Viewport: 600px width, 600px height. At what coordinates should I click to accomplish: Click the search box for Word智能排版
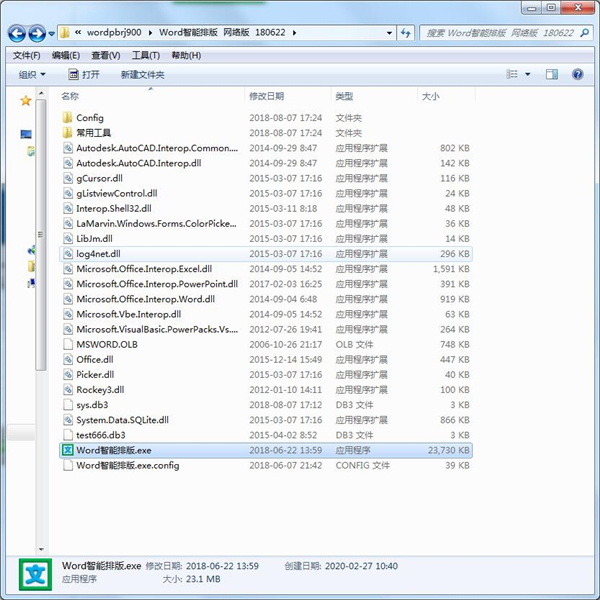point(500,33)
